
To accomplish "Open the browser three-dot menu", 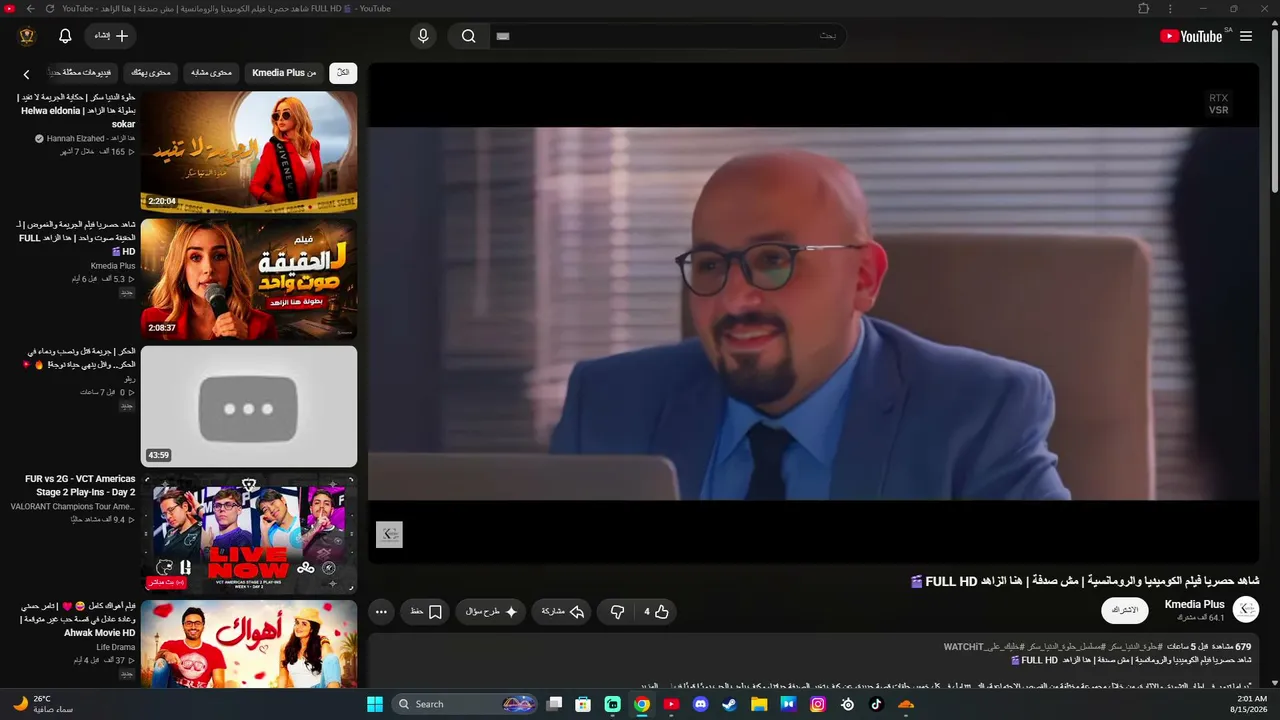I will coord(1170,8).
